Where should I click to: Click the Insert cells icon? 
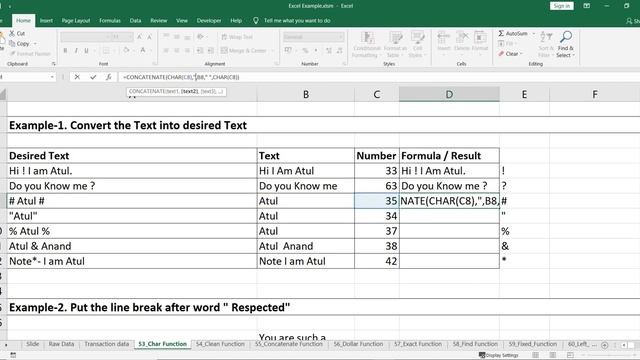click(x=444, y=41)
